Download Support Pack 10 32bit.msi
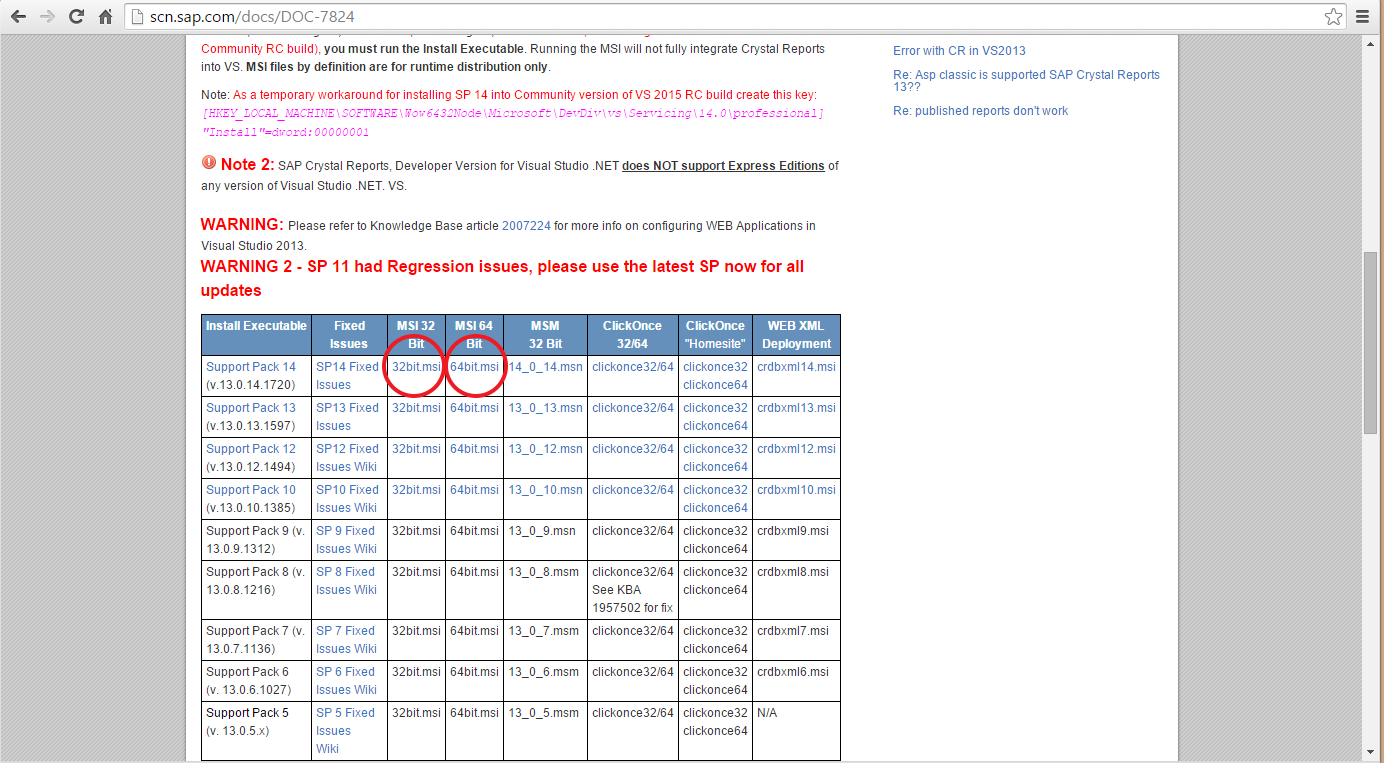The image size is (1384, 763). pyautogui.click(x=416, y=490)
